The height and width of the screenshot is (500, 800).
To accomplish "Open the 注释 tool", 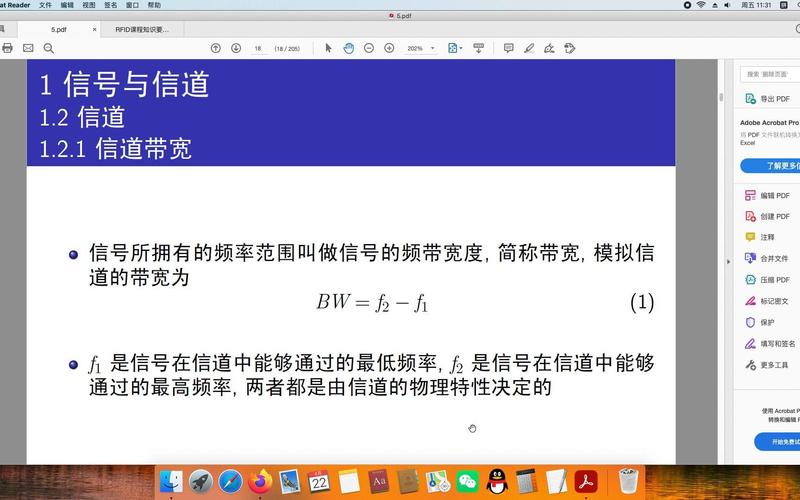I will tap(760, 237).
